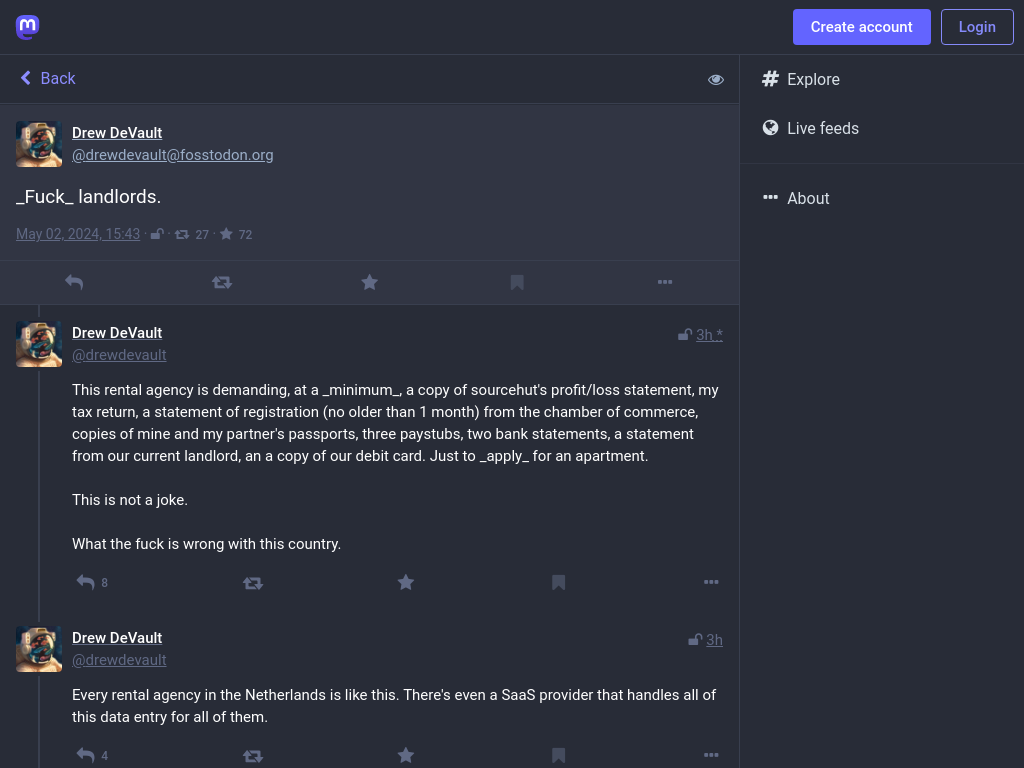Viewport: 1024px width, 768px height.
Task: Reply to the main landlords post
Action: click(x=74, y=282)
